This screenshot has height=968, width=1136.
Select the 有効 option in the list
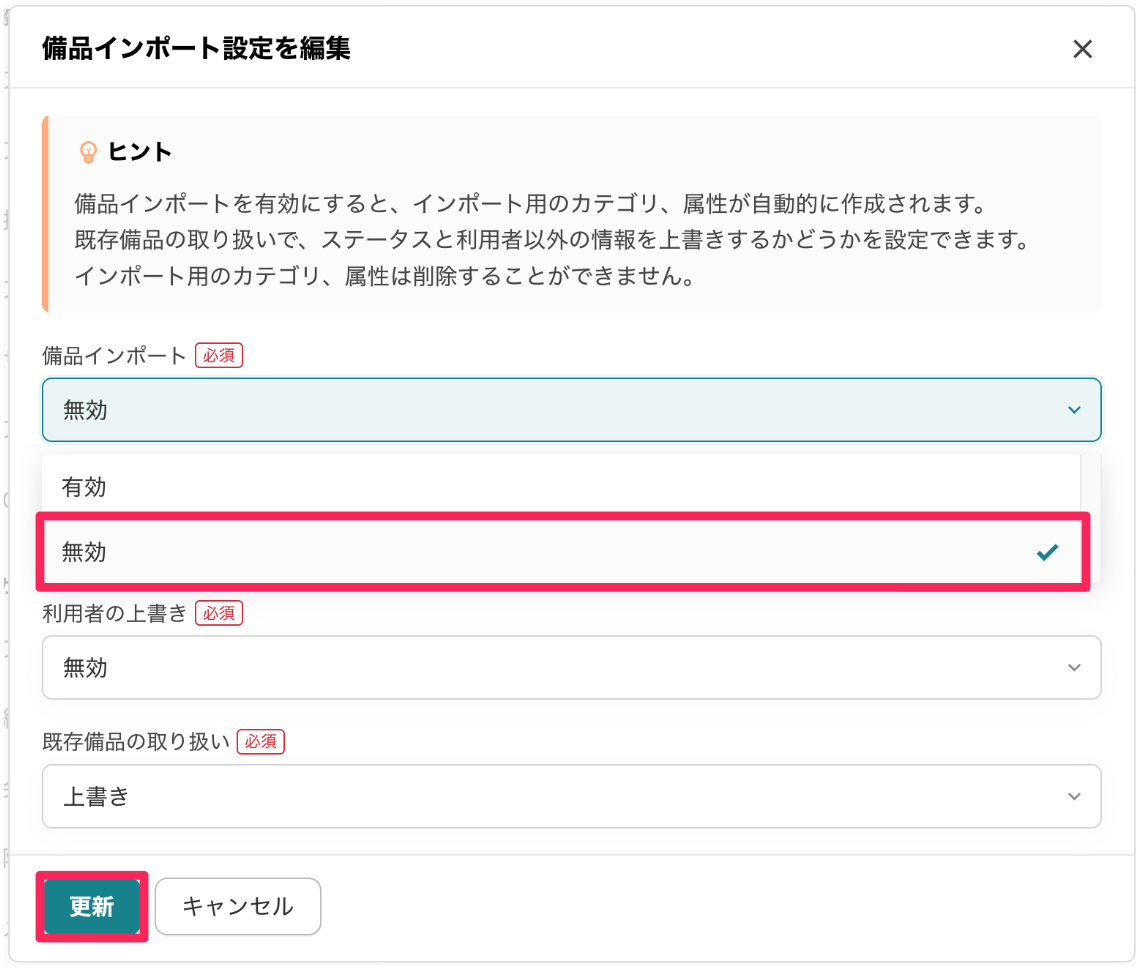pos(561,487)
